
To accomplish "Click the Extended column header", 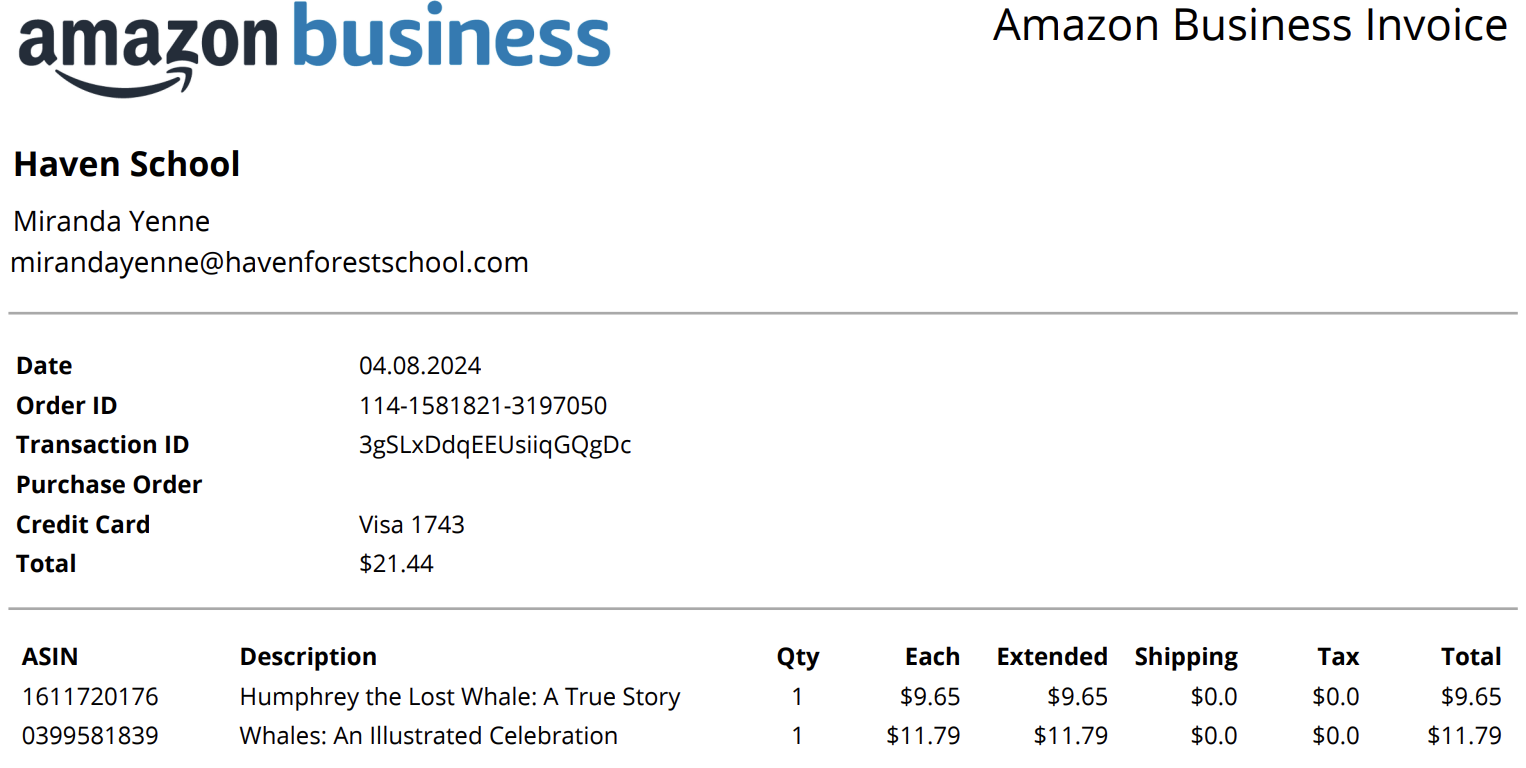I will click(x=1052, y=657).
